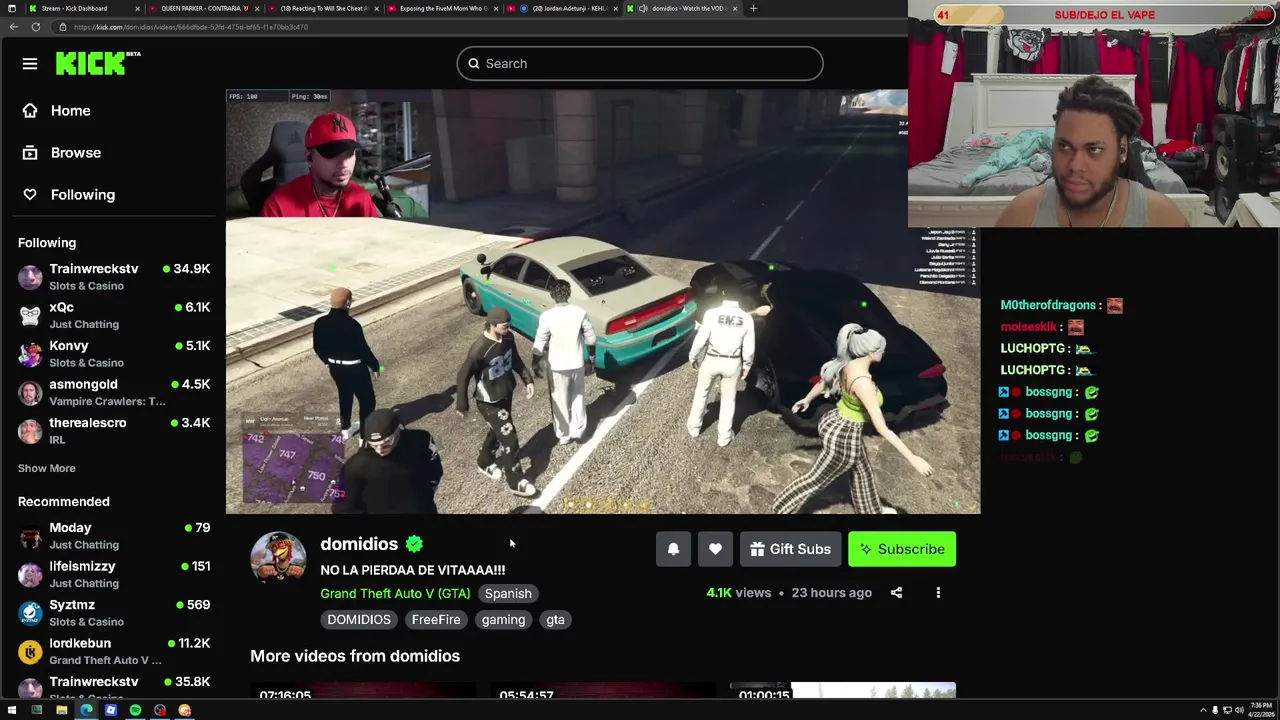Switch to Stream - Kick Dashboard tab
Screen dimensions: 1280x720
pos(85,8)
